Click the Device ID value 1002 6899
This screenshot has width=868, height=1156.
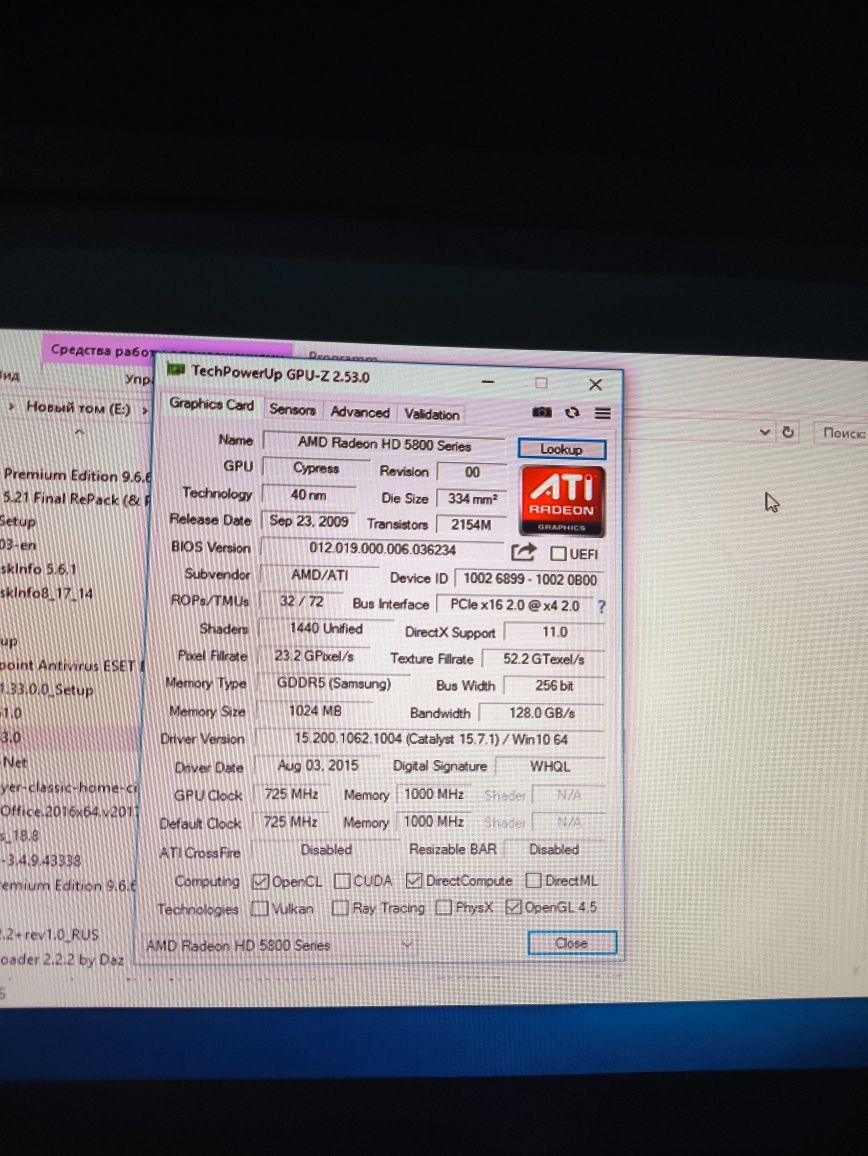[x=530, y=579]
